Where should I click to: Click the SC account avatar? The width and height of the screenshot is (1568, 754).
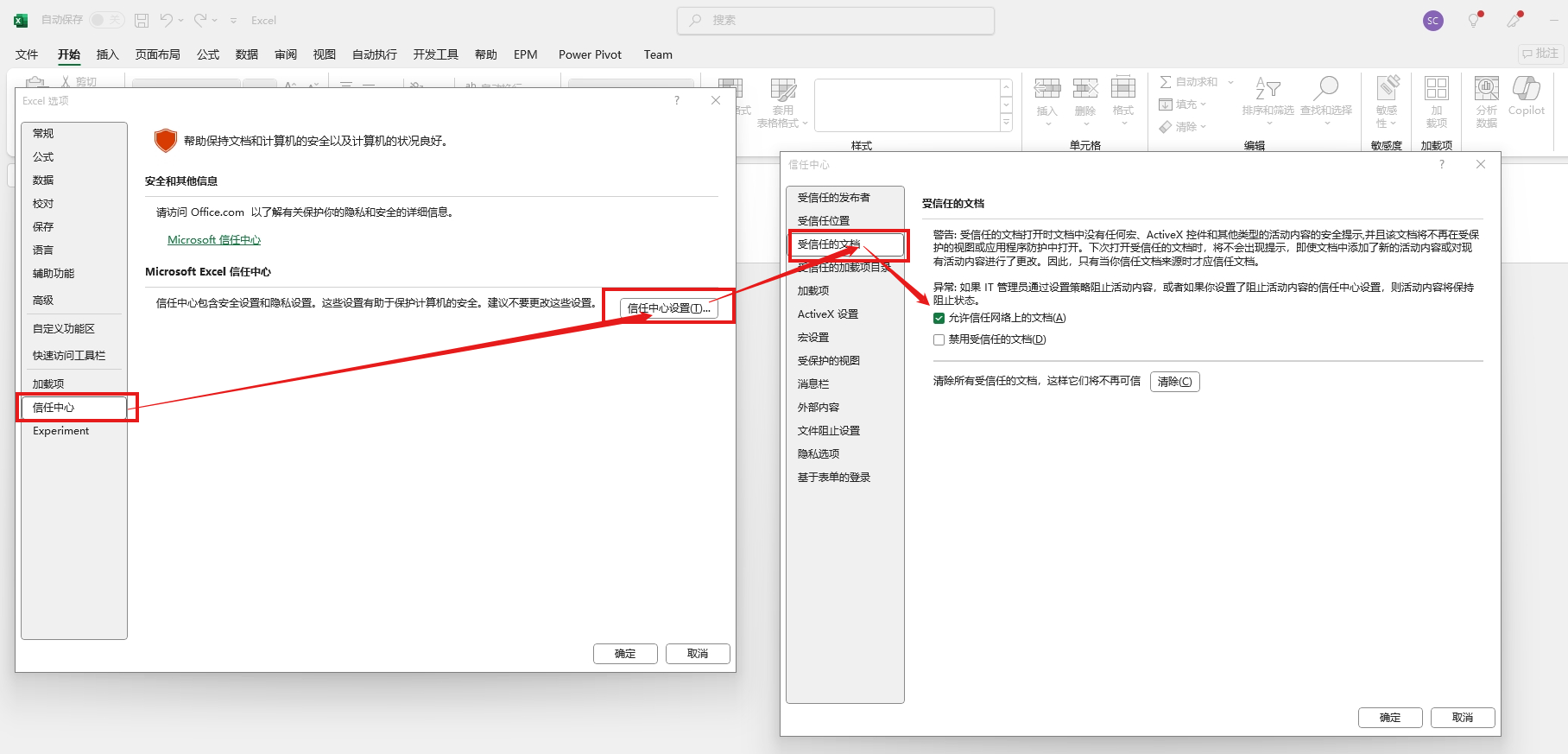tap(1433, 21)
